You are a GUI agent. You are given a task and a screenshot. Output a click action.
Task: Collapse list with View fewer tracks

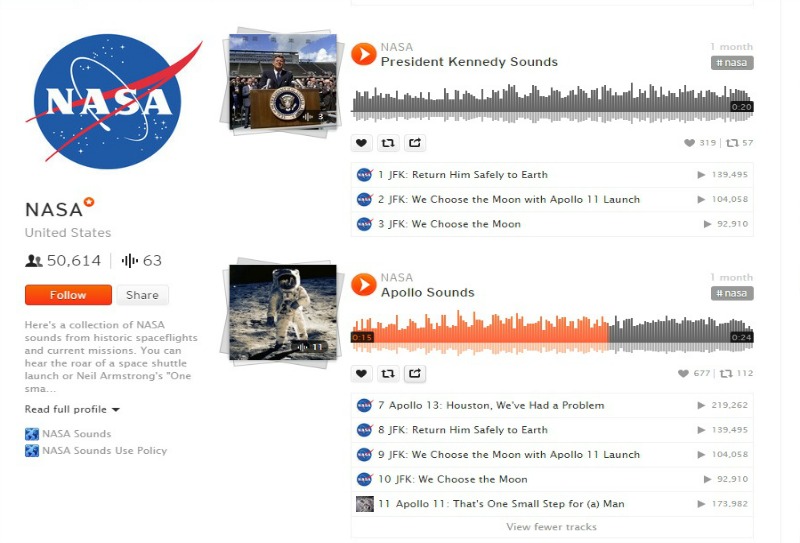coord(552,527)
